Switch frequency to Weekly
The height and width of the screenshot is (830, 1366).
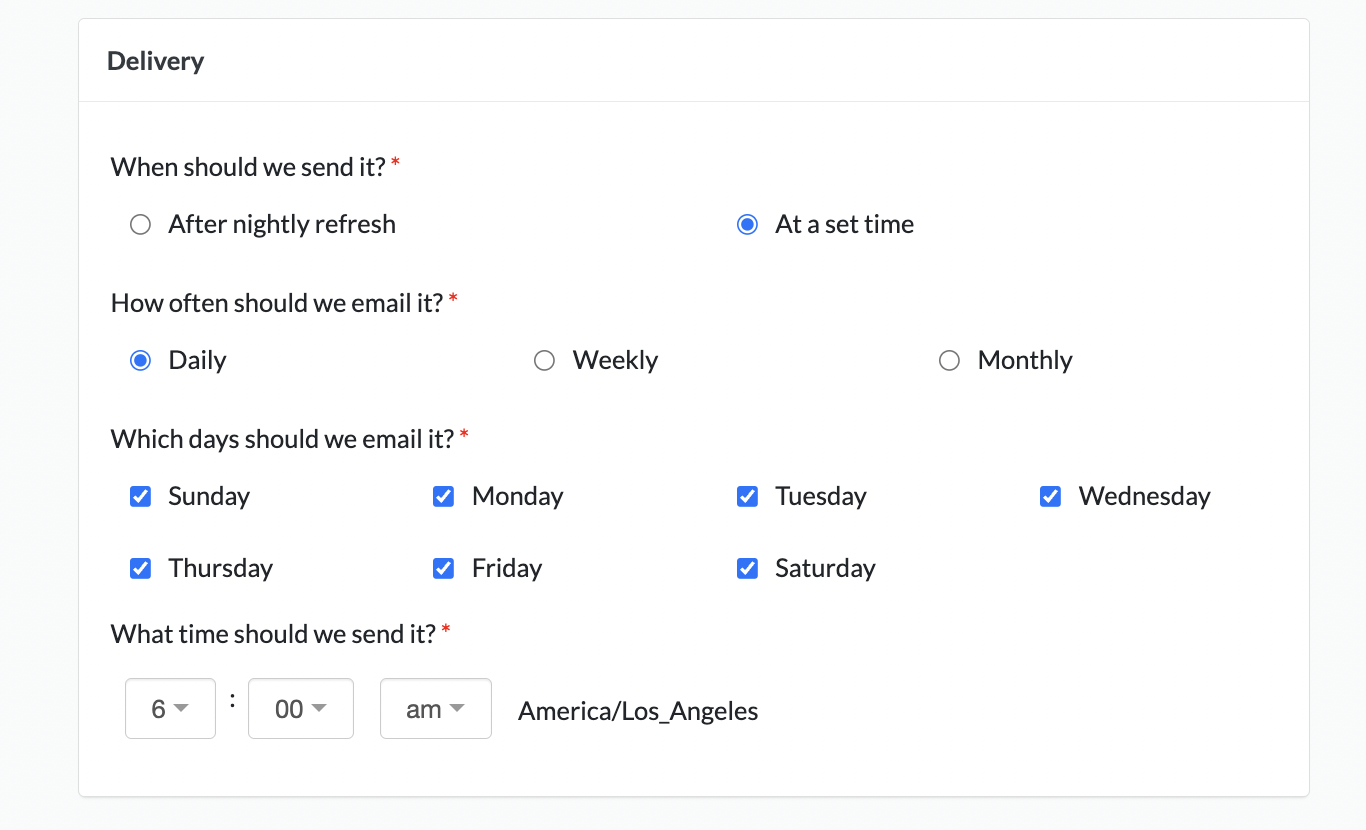[544, 361]
